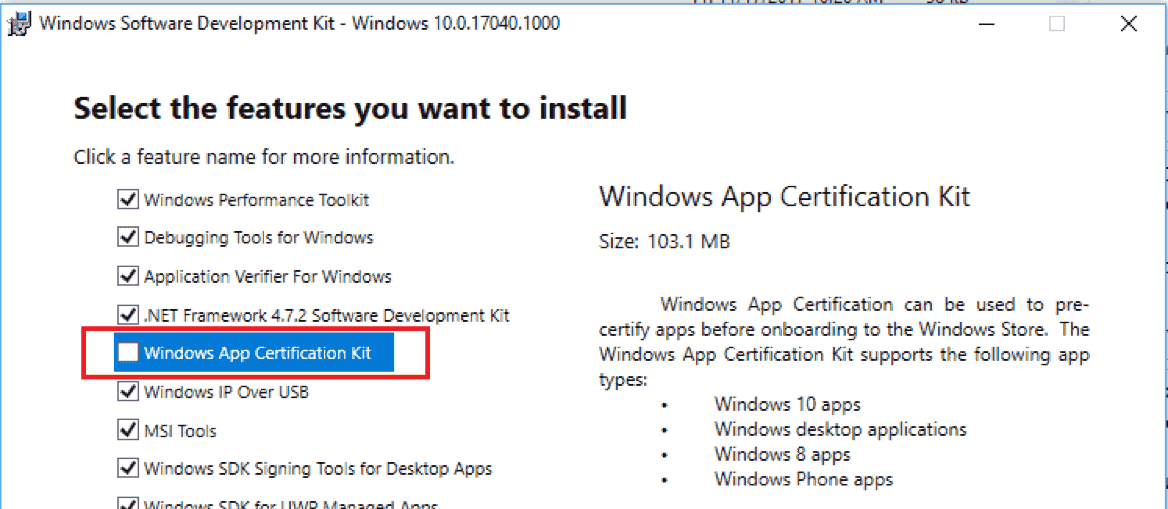Select the Debugging Tools for Windows feature name
Viewport: 1168px width, 509px height.
pos(258,238)
